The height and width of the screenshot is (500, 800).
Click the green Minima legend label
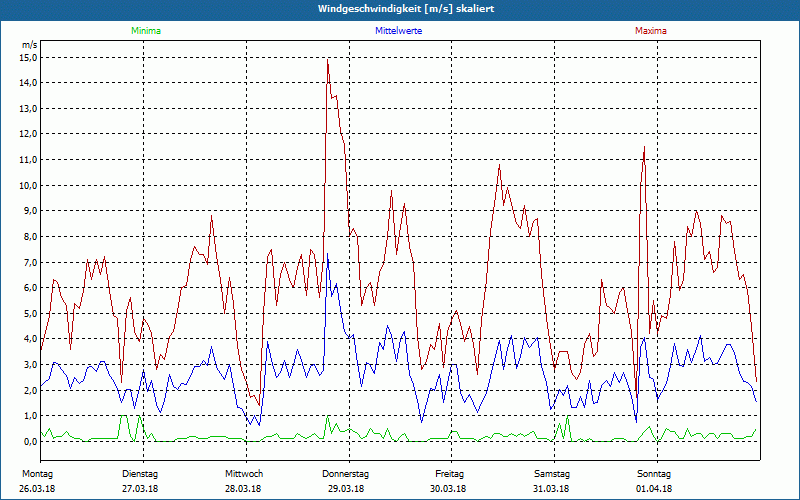tap(146, 31)
